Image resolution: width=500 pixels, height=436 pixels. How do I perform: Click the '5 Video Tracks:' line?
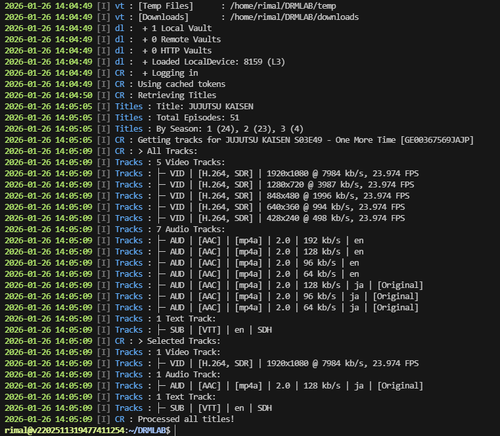pyautogui.click(x=191, y=162)
